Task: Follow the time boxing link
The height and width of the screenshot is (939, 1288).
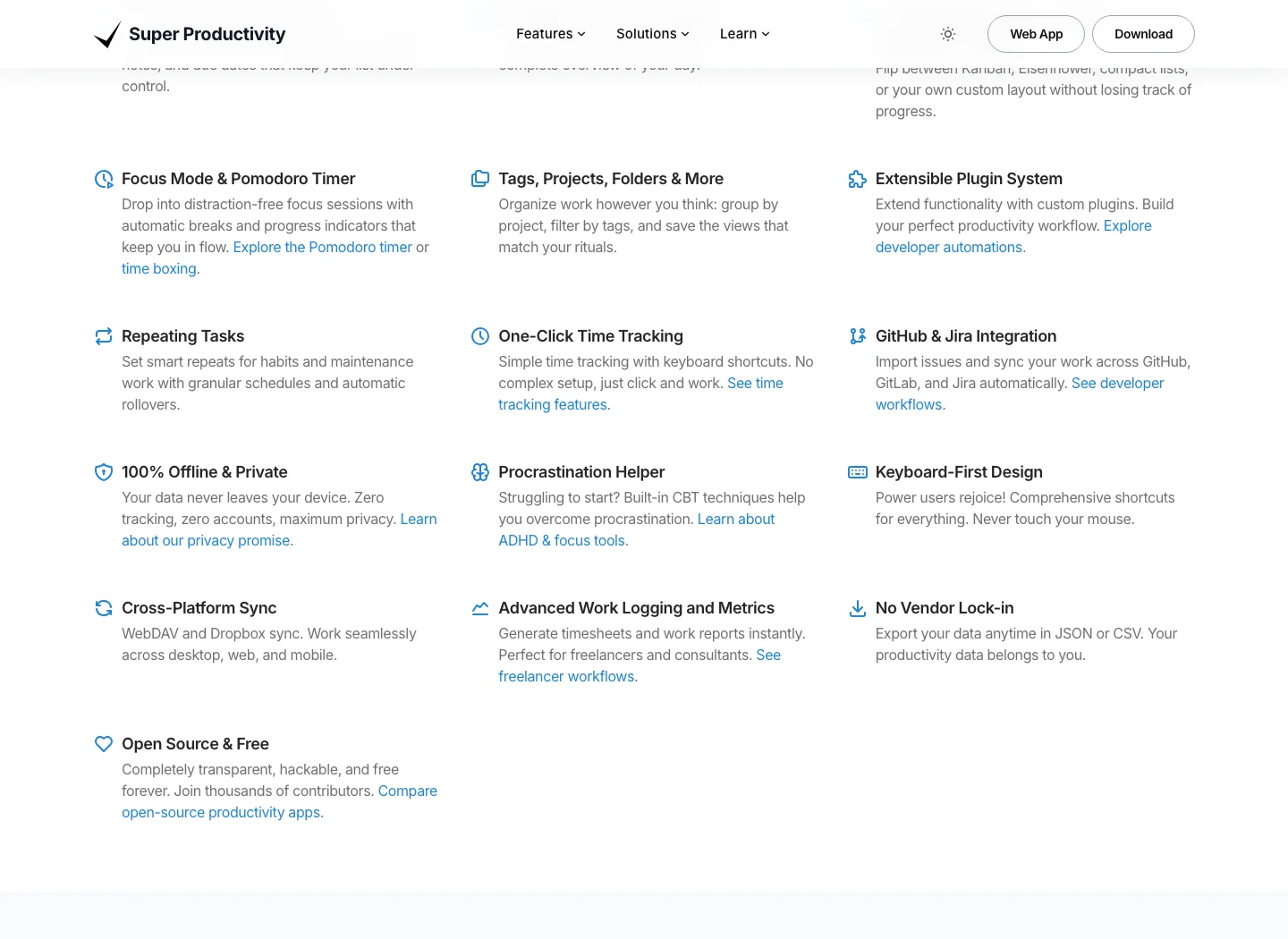Action: tap(159, 268)
